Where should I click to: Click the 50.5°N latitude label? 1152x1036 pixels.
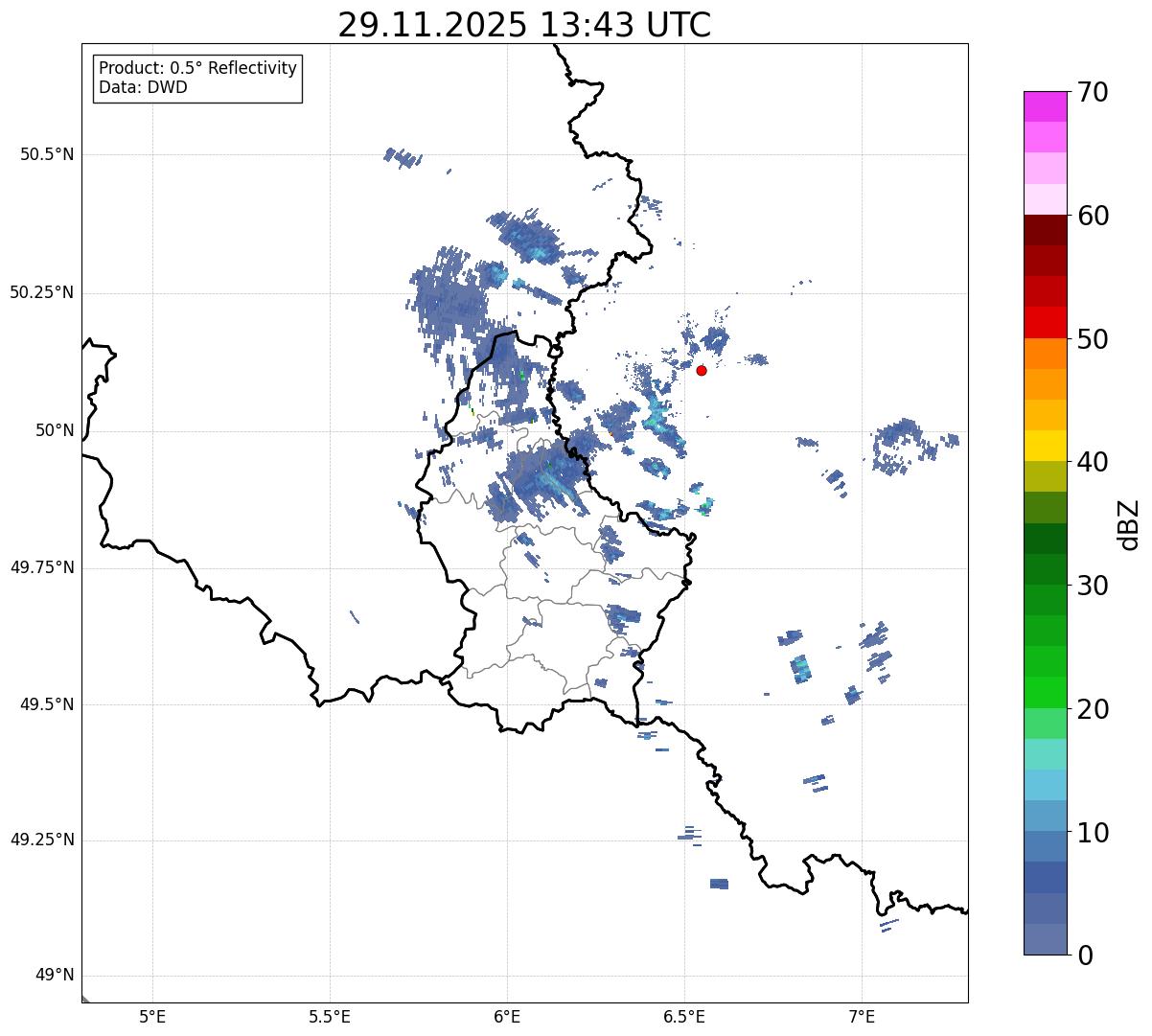pos(47,154)
